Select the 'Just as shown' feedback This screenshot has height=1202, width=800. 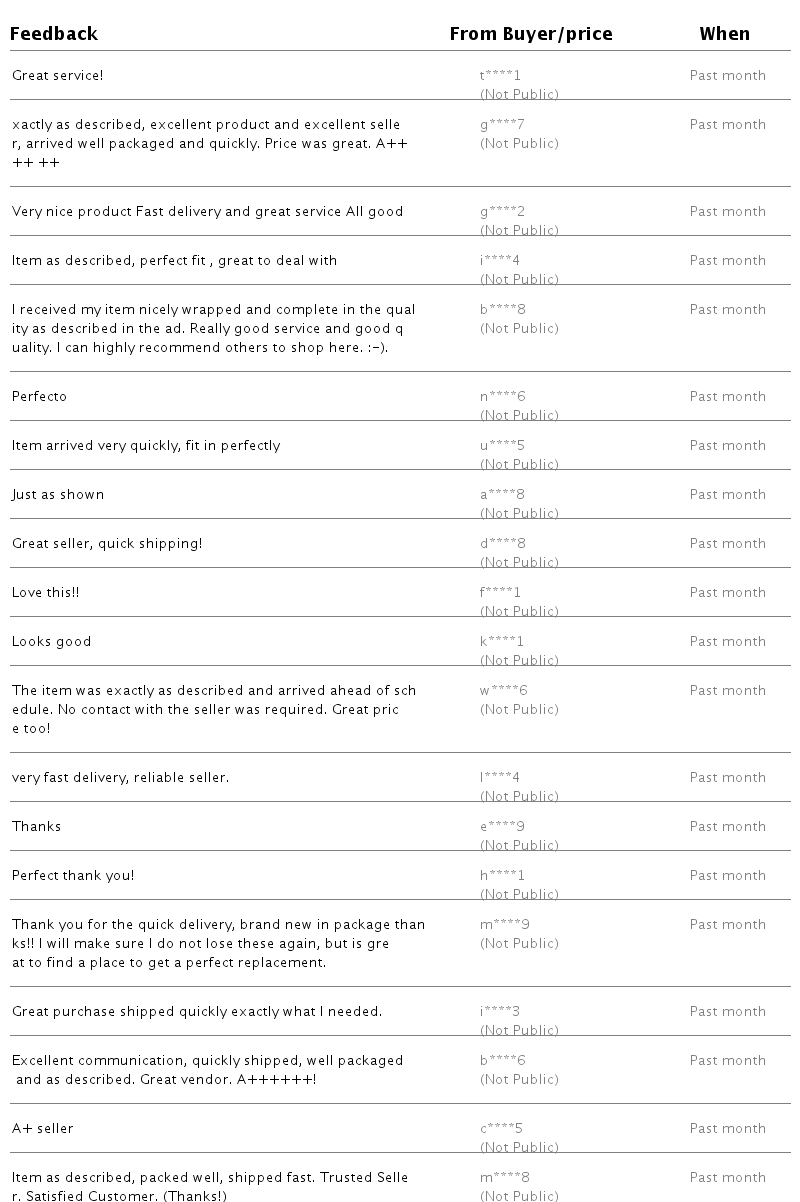(58, 494)
